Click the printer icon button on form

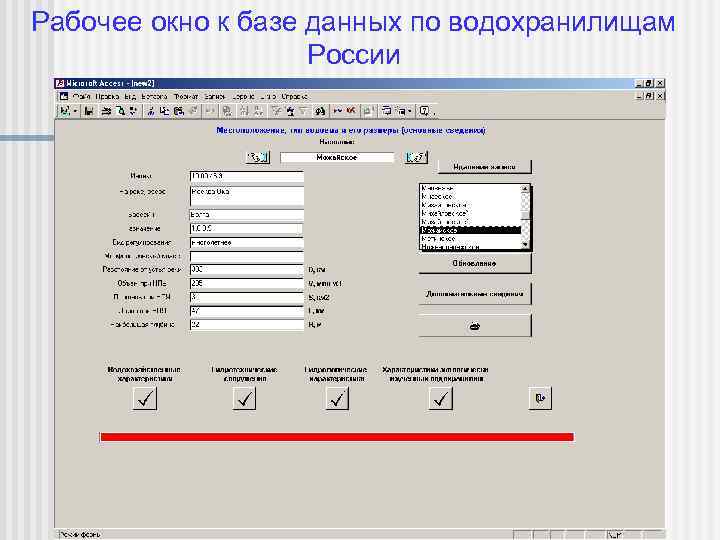474,326
